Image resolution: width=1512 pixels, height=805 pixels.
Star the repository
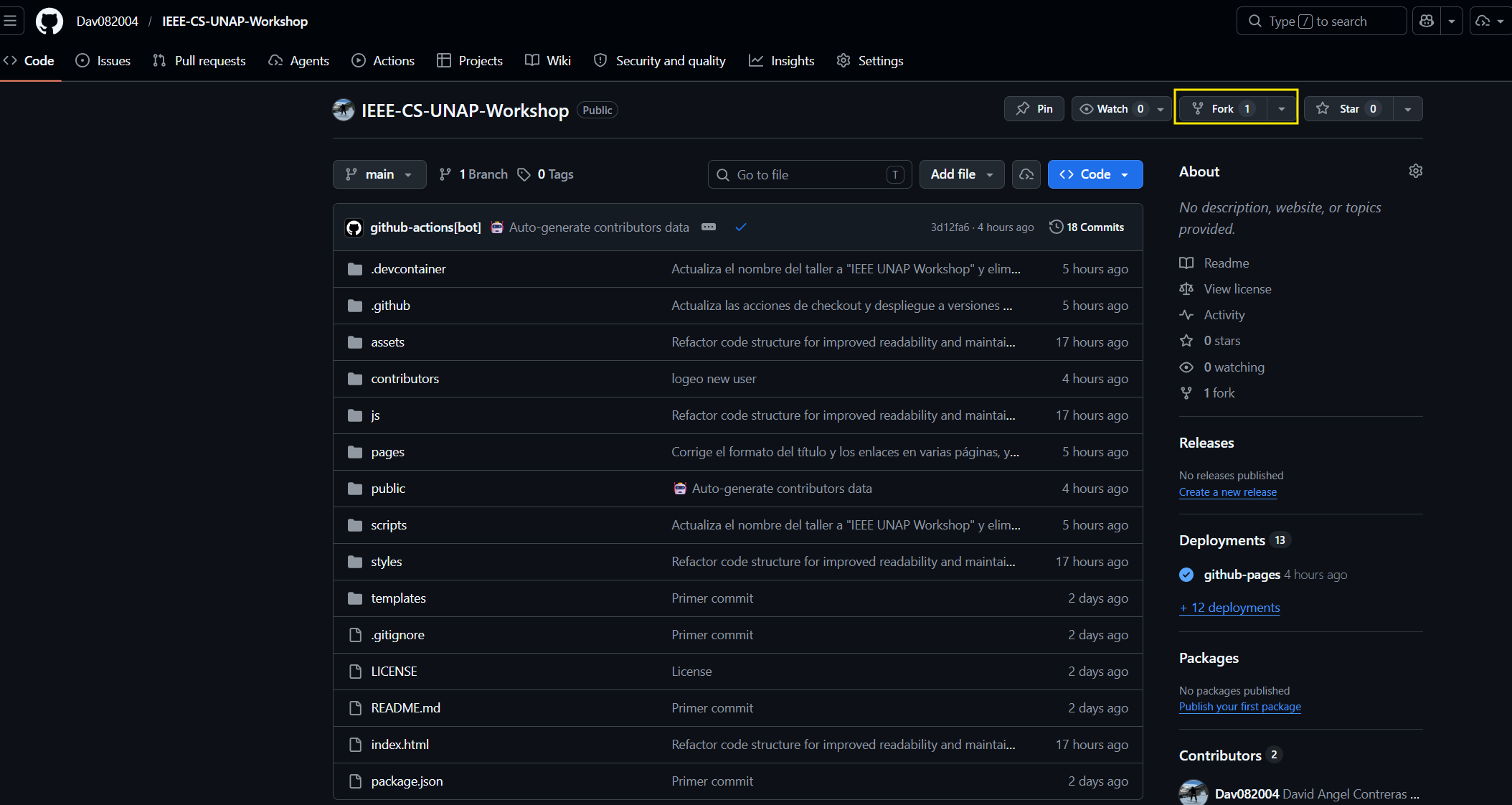coord(1348,108)
